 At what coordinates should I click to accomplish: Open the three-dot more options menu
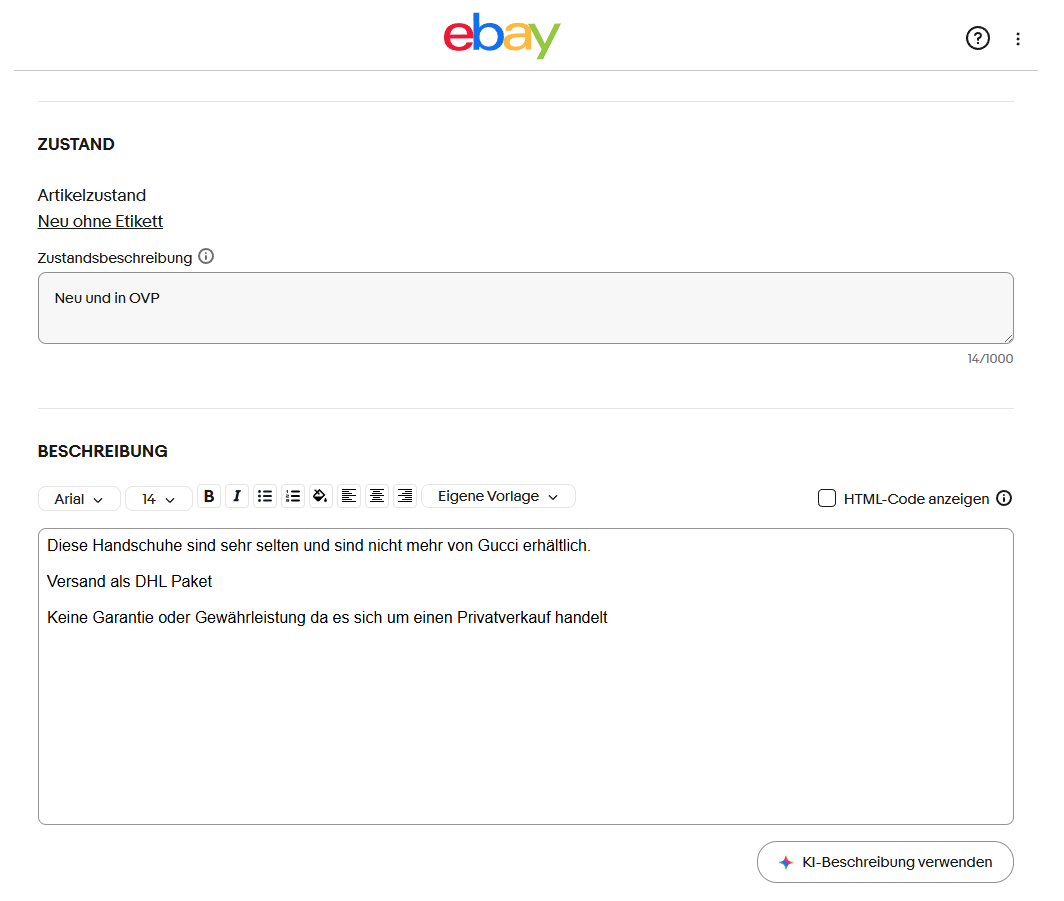pos(1018,39)
